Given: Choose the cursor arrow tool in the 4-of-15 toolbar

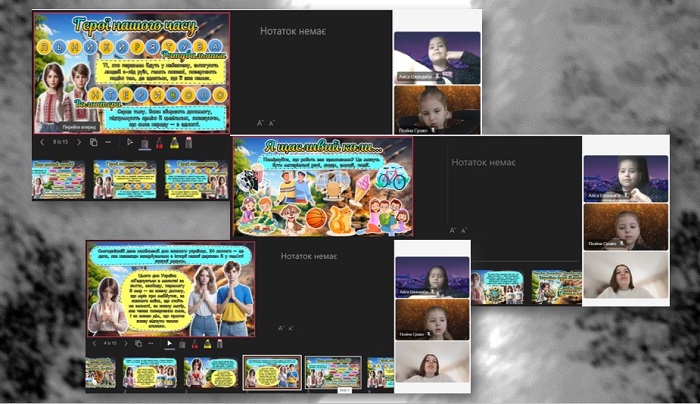Looking at the screenshot, I should (x=169, y=344).
